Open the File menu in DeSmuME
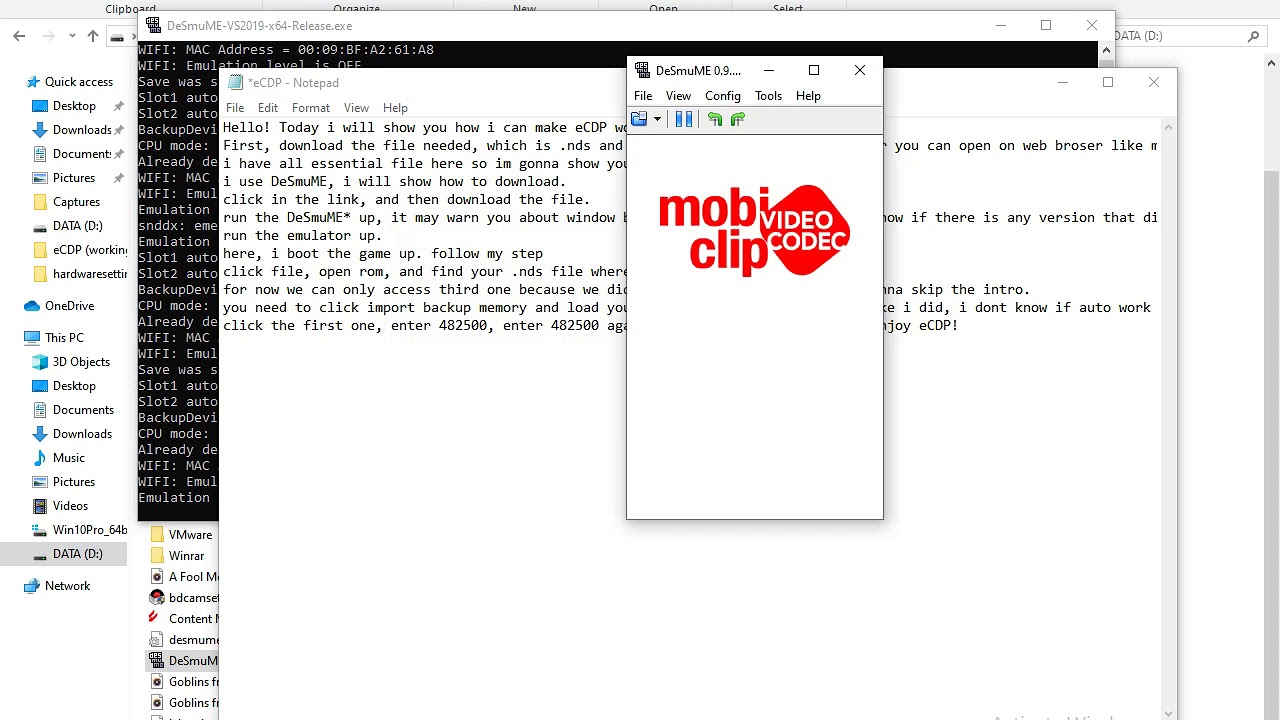1280x720 pixels. [643, 96]
